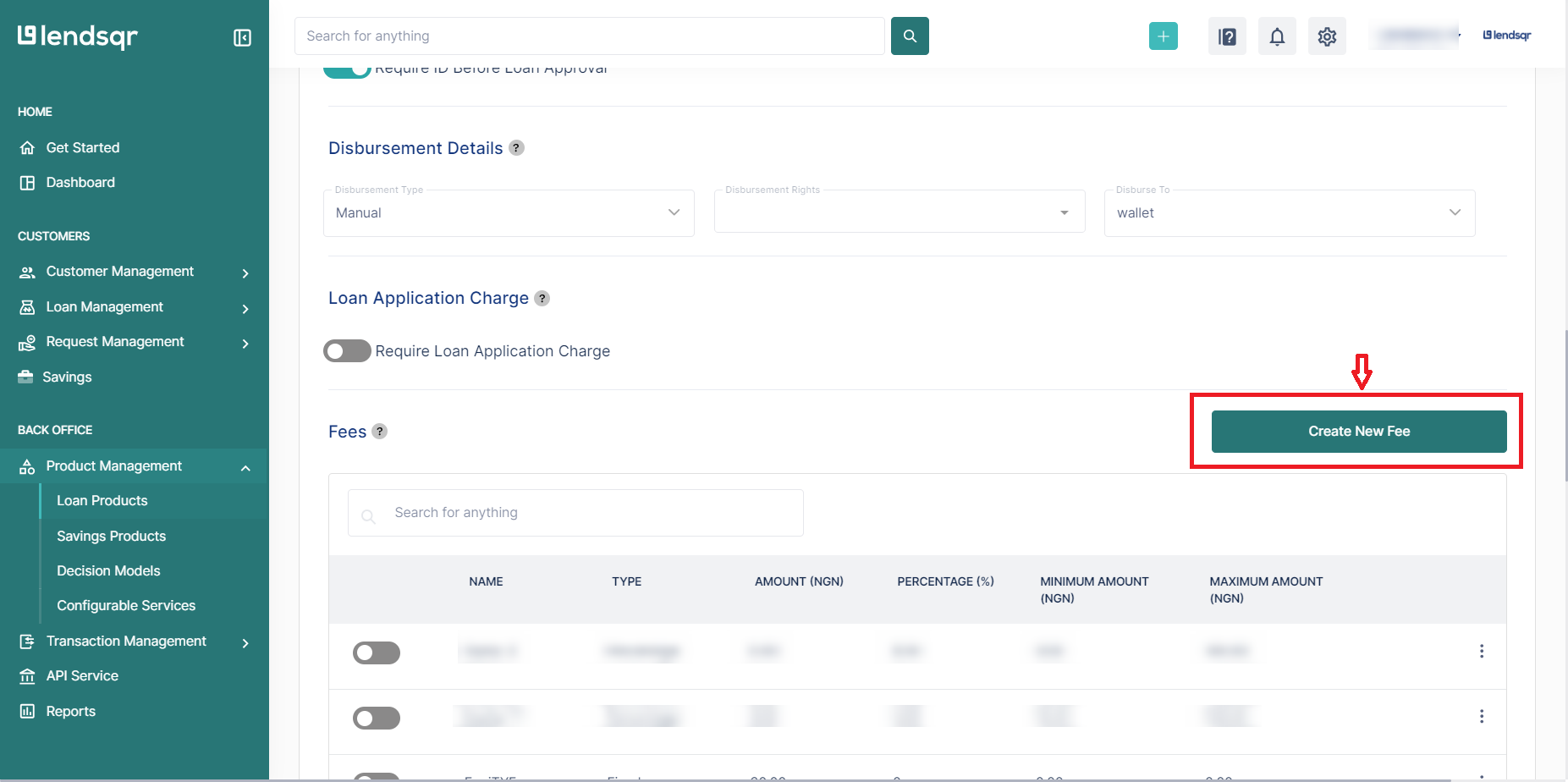Click the Savings briefcase icon
The image size is (1568, 782).
click(x=25, y=377)
